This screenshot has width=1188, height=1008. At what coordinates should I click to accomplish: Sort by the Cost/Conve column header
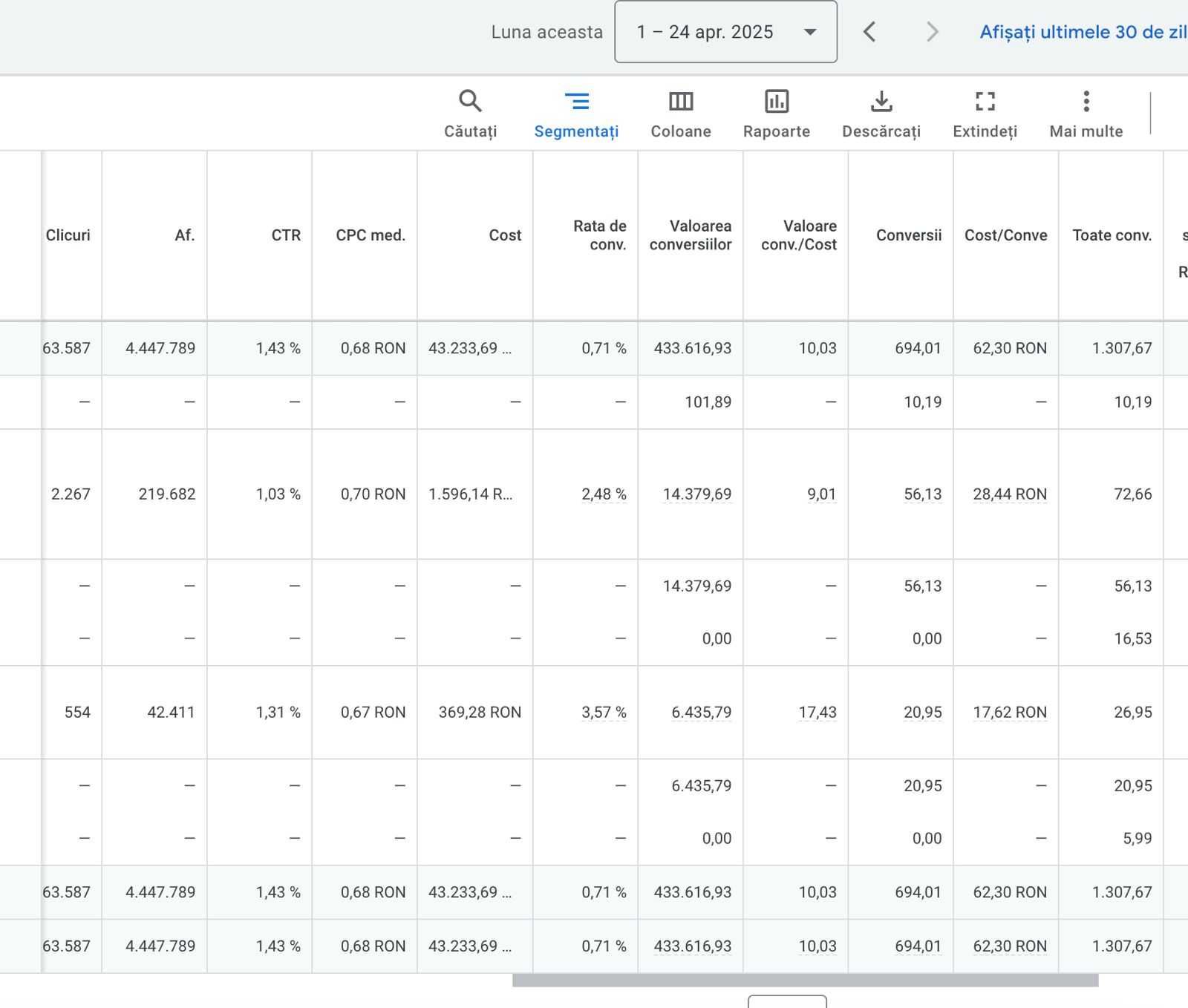click(x=1006, y=235)
